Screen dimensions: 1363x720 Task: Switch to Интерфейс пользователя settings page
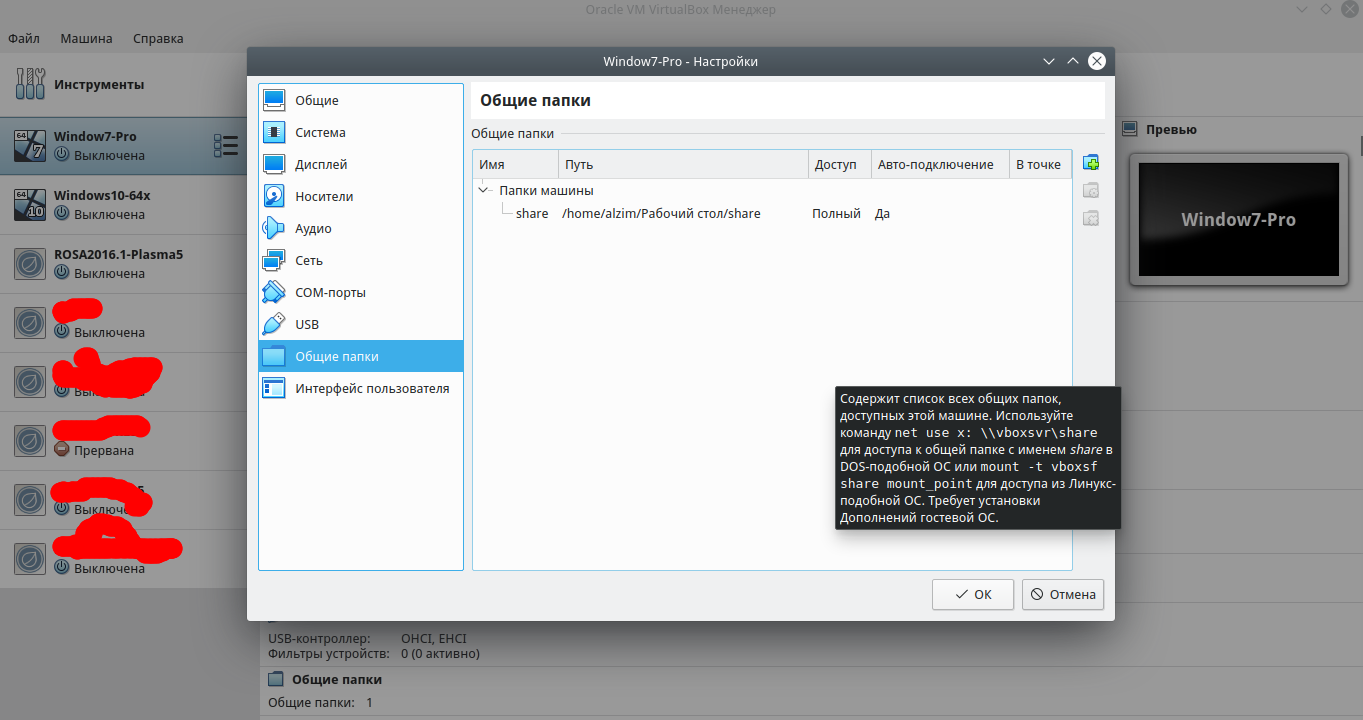click(x=361, y=388)
